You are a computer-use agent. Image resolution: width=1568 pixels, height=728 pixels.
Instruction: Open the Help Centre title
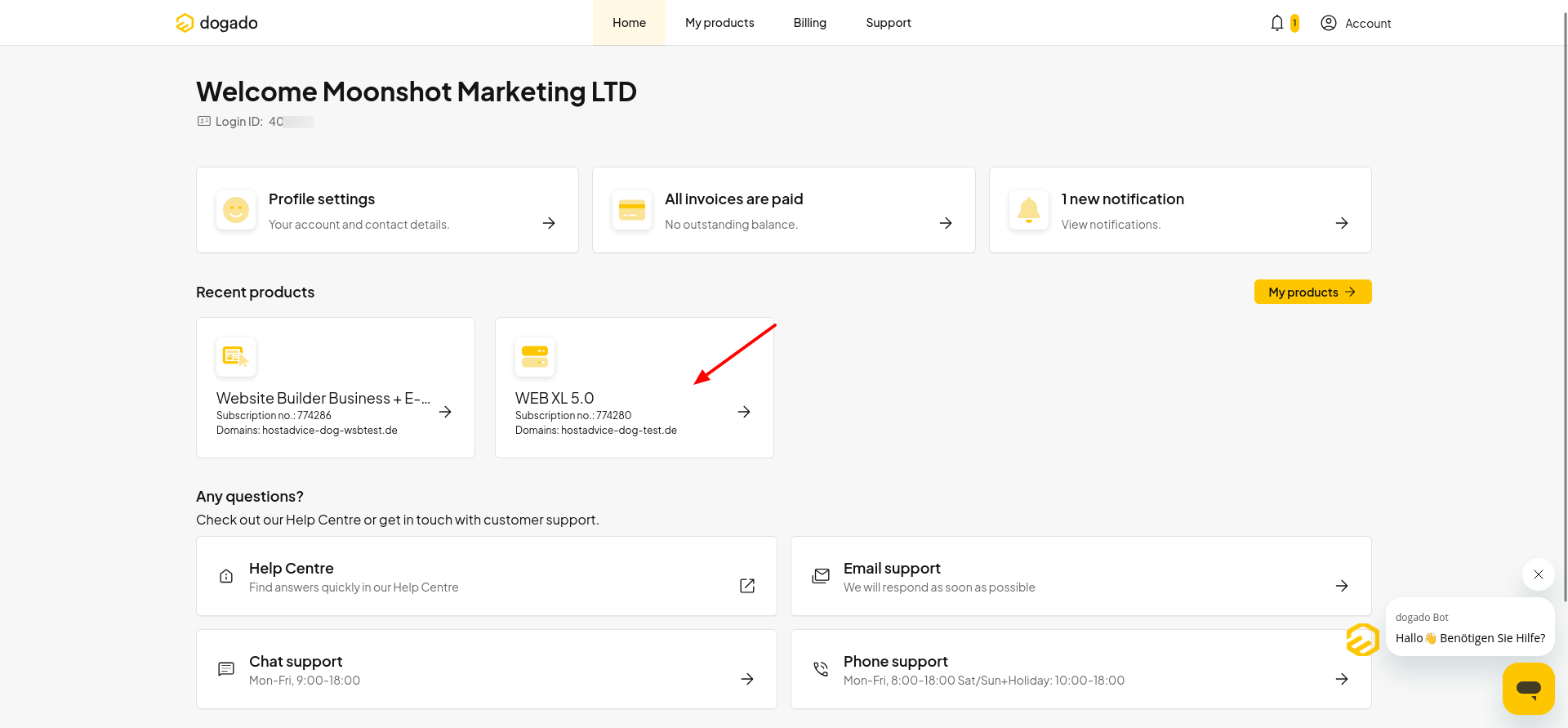[292, 569]
